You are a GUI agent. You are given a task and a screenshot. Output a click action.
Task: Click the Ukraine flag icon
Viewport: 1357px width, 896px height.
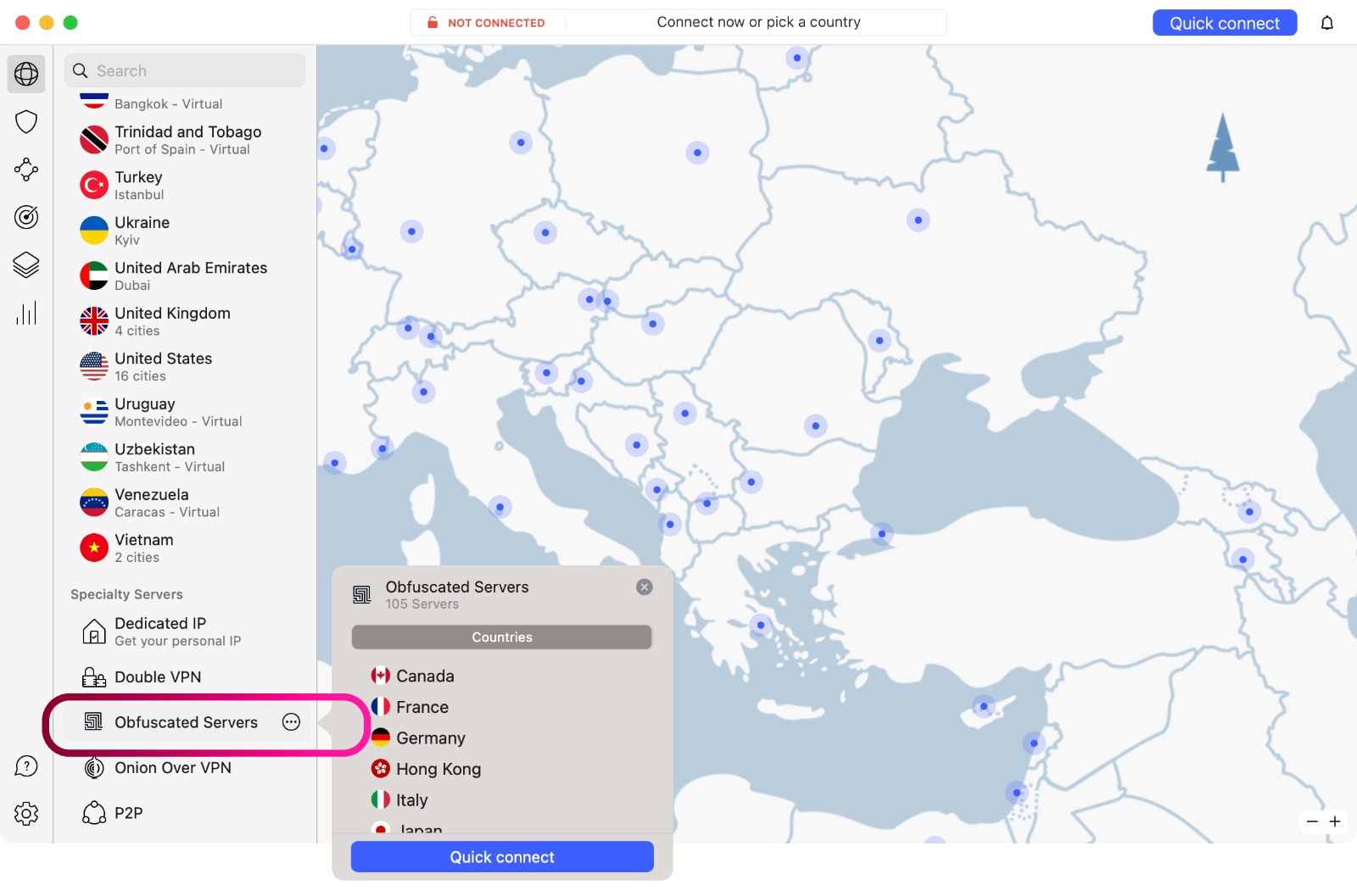[94, 231]
